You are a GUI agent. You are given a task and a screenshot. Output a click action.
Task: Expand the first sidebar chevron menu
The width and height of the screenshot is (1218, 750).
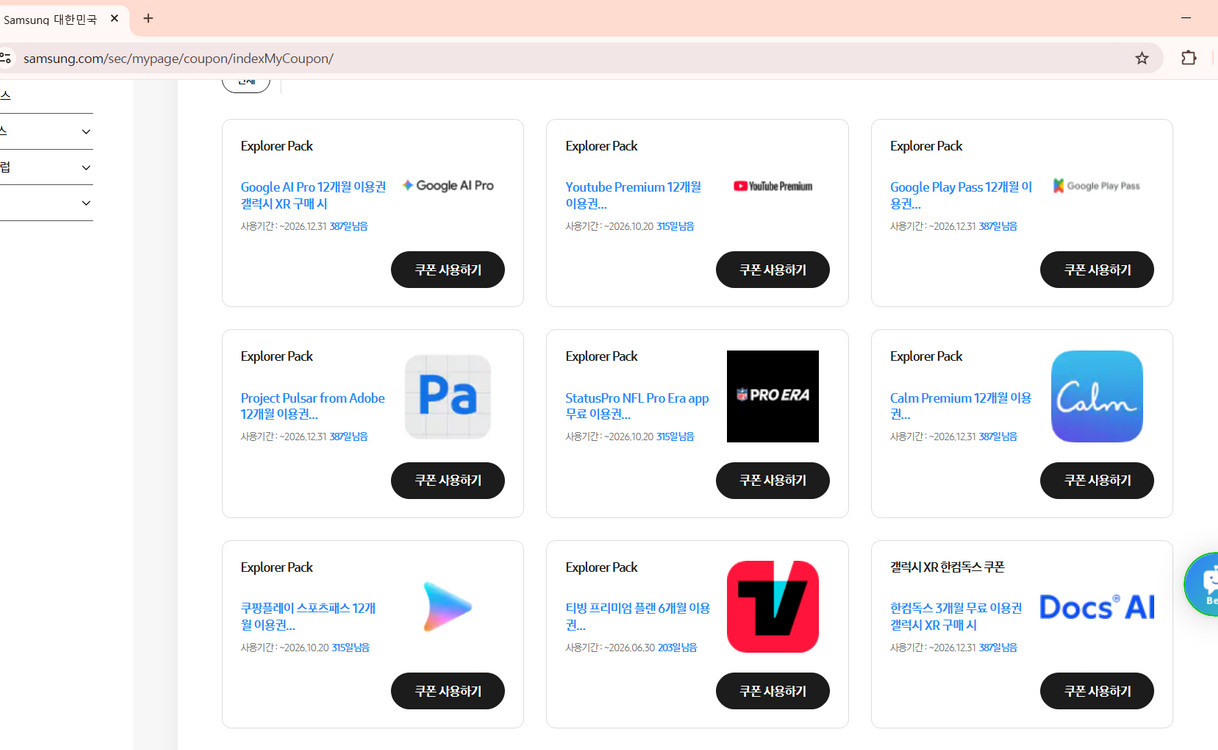[86, 132]
